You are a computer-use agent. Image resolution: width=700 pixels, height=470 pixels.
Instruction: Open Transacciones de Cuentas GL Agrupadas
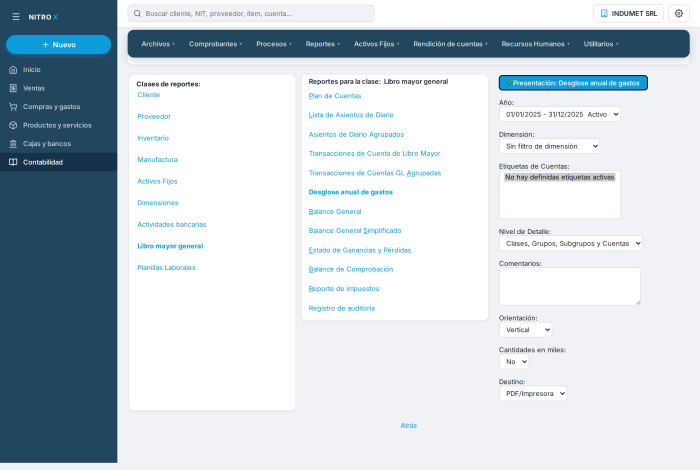tap(375, 173)
